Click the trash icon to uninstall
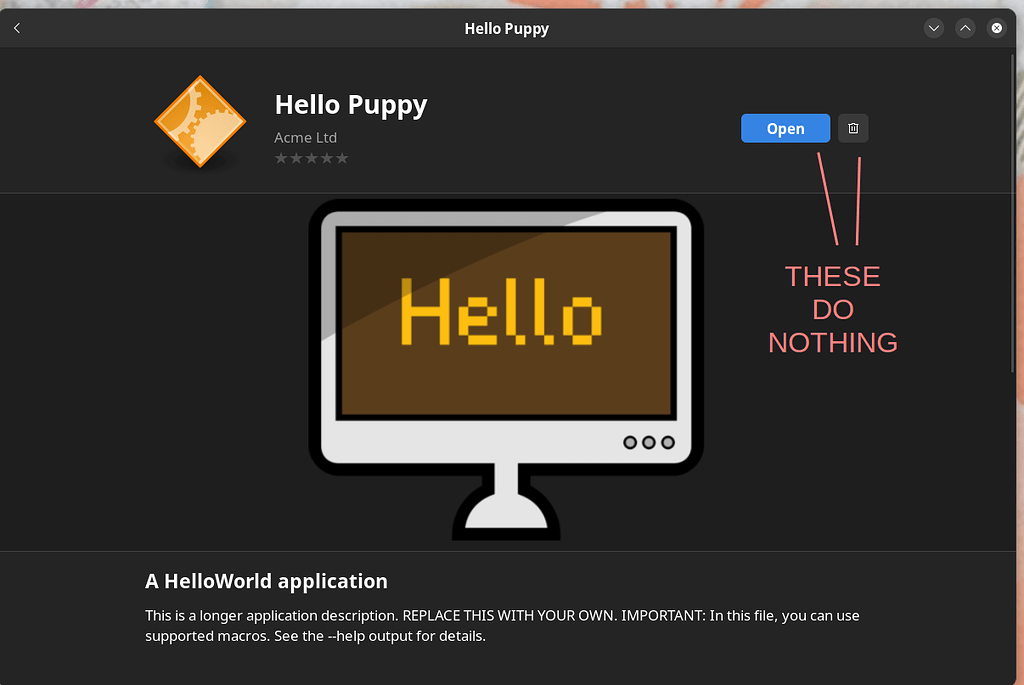 [853, 128]
